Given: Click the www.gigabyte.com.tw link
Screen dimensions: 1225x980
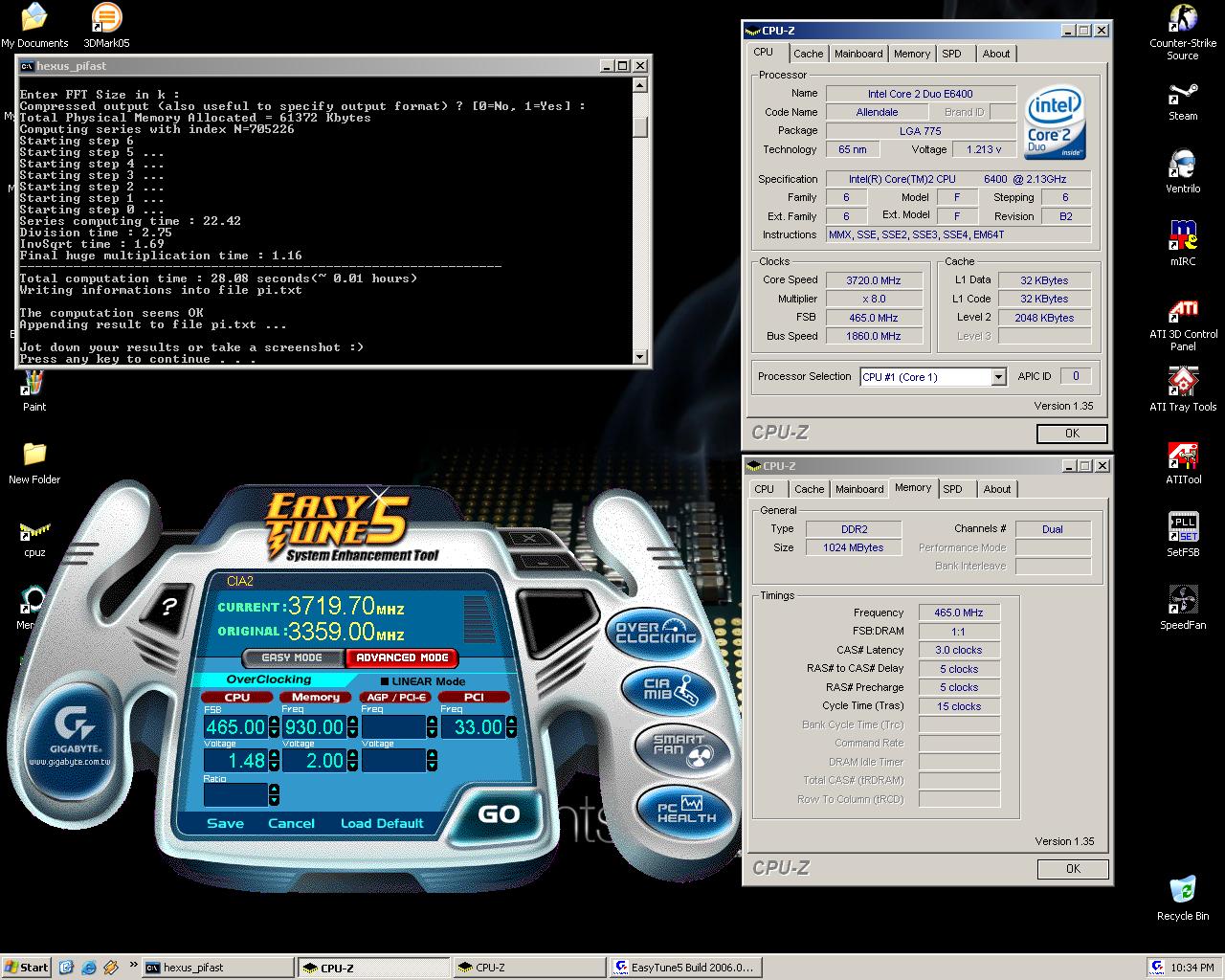Looking at the screenshot, I should (x=70, y=762).
